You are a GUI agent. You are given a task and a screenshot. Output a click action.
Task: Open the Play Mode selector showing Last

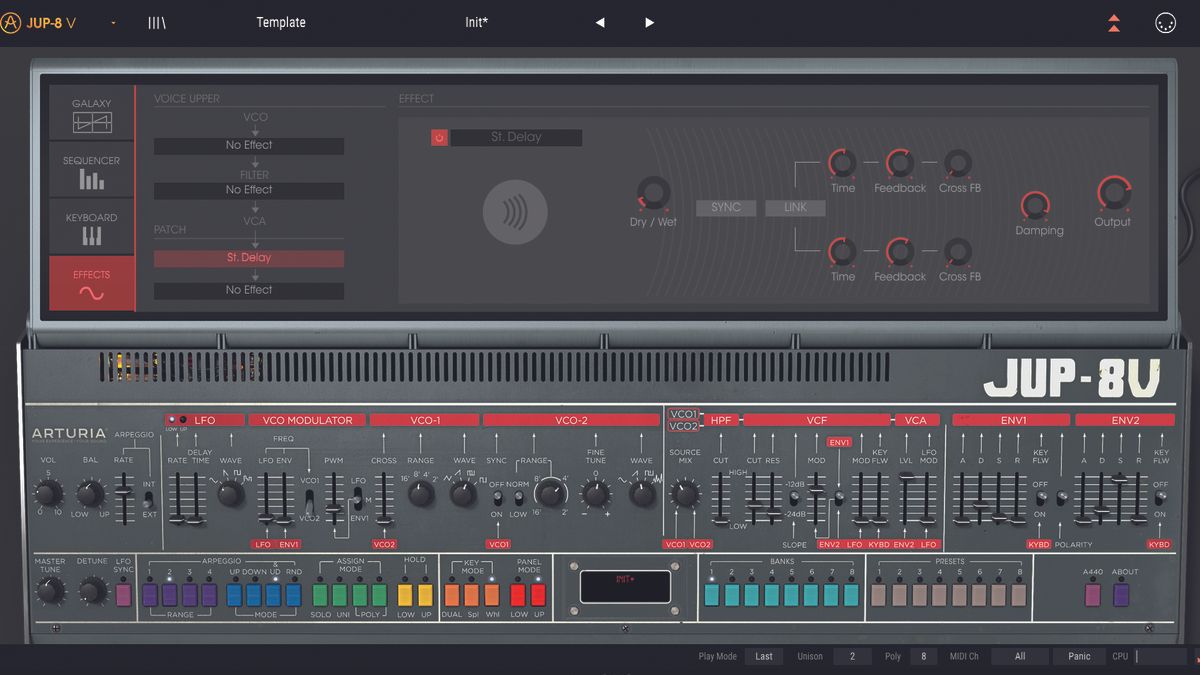pyautogui.click(x=764, y=656)
